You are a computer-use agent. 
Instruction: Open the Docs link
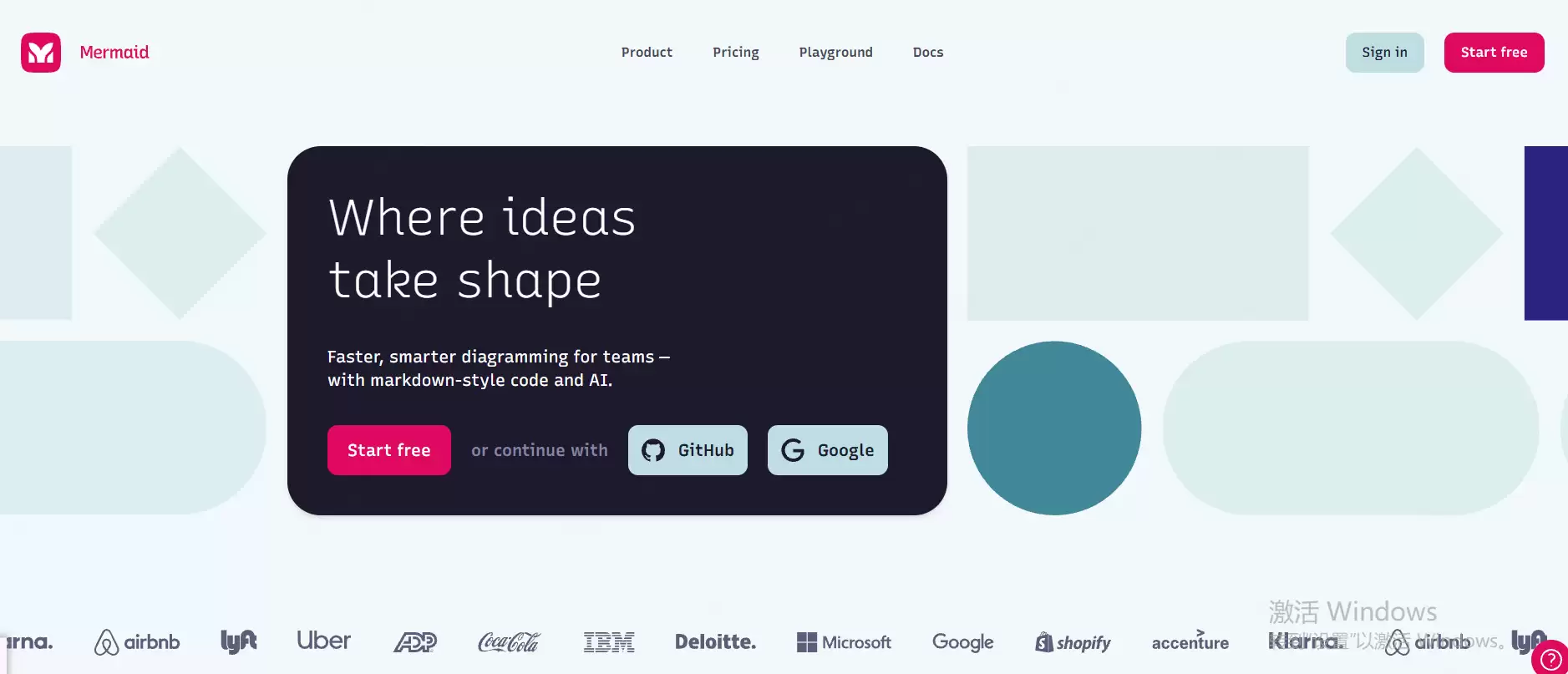pos(928,53)
